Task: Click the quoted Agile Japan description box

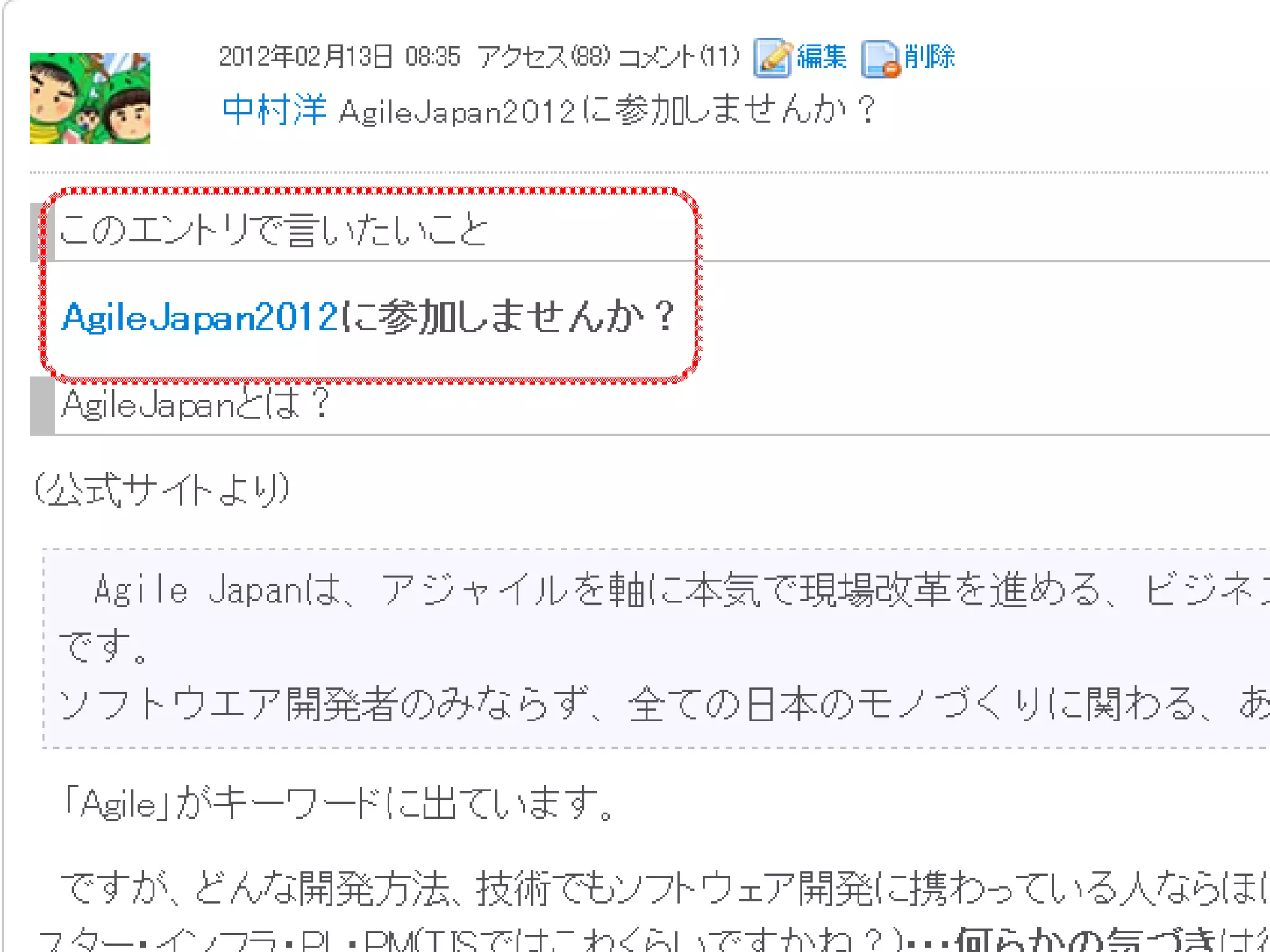Action: [656, 648]
